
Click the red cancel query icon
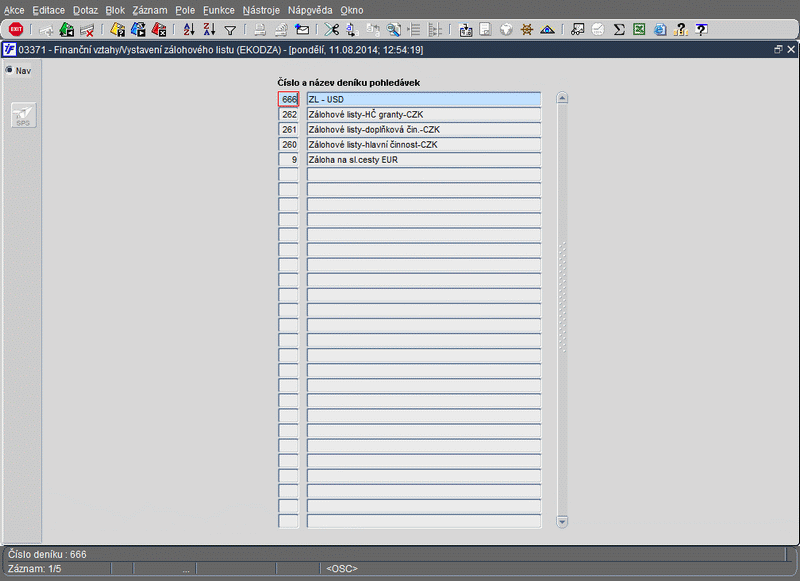159,30
